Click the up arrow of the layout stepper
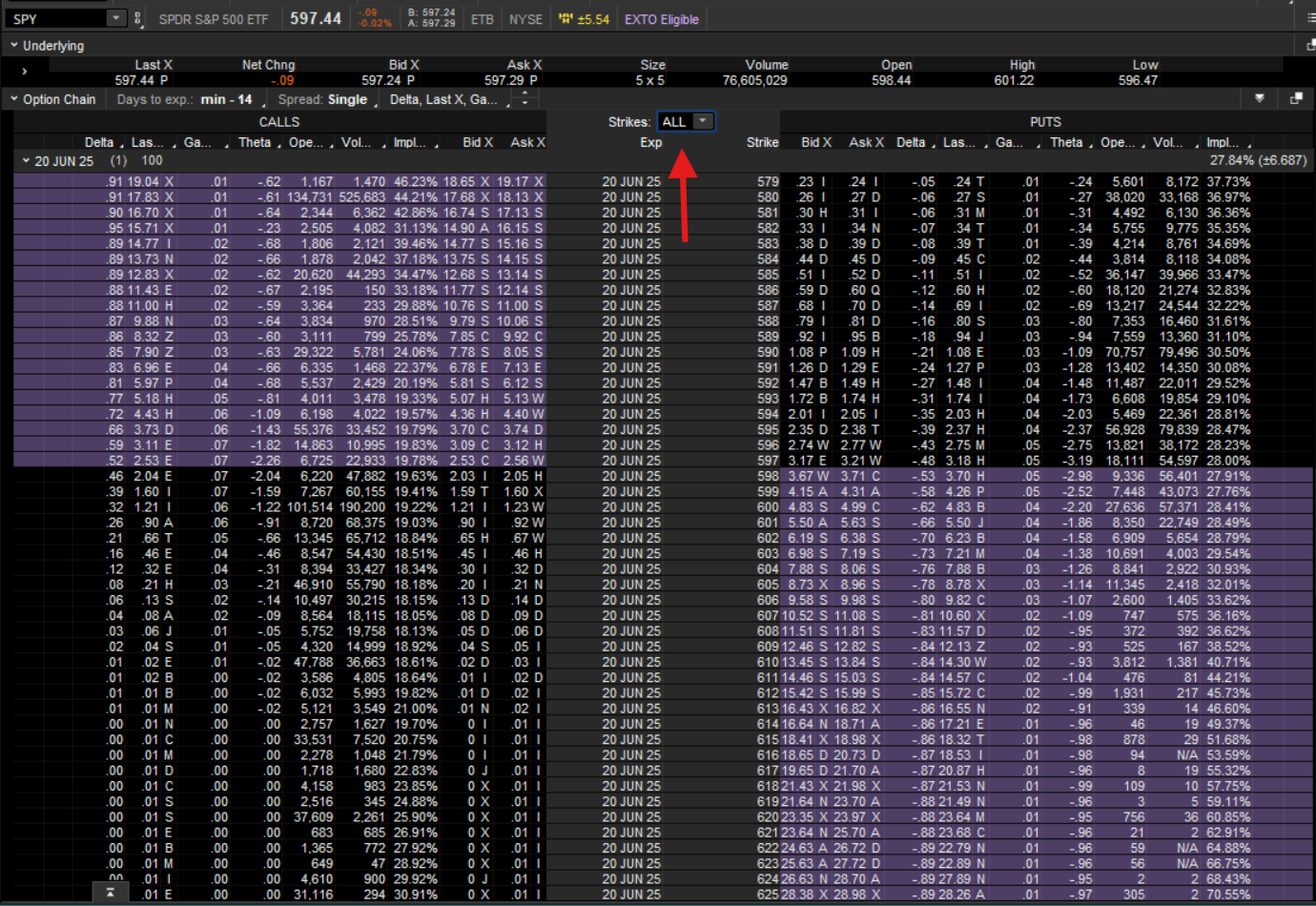The width and height of the screenshot is (1316, 906). [524, 93]
